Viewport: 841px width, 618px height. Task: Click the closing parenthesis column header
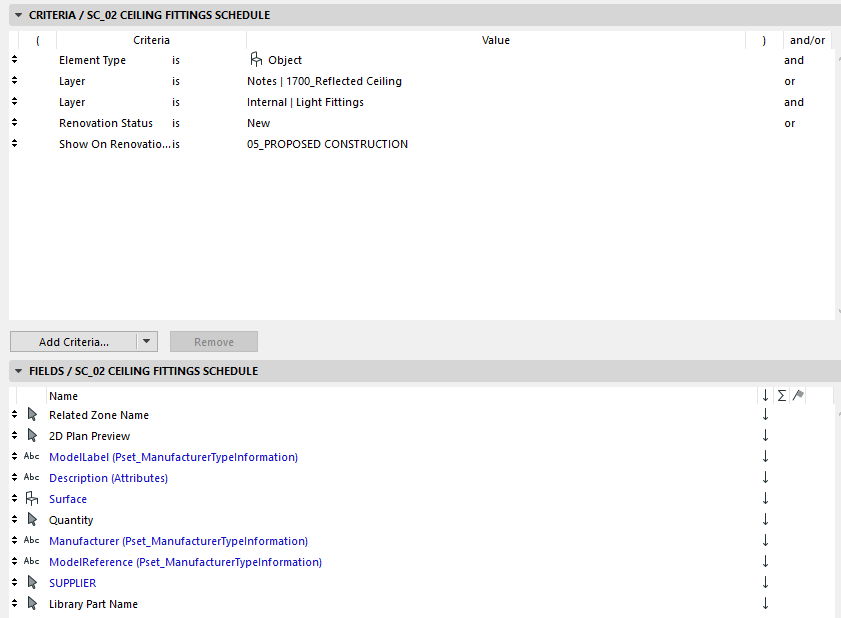[x=764, y=40]
